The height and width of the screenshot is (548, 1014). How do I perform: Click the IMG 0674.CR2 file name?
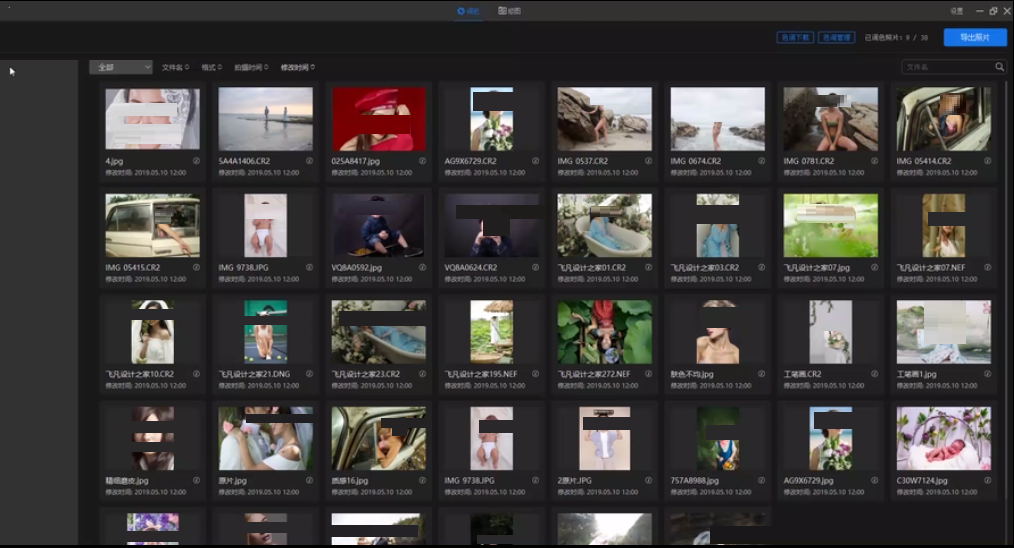click(696, 161)
